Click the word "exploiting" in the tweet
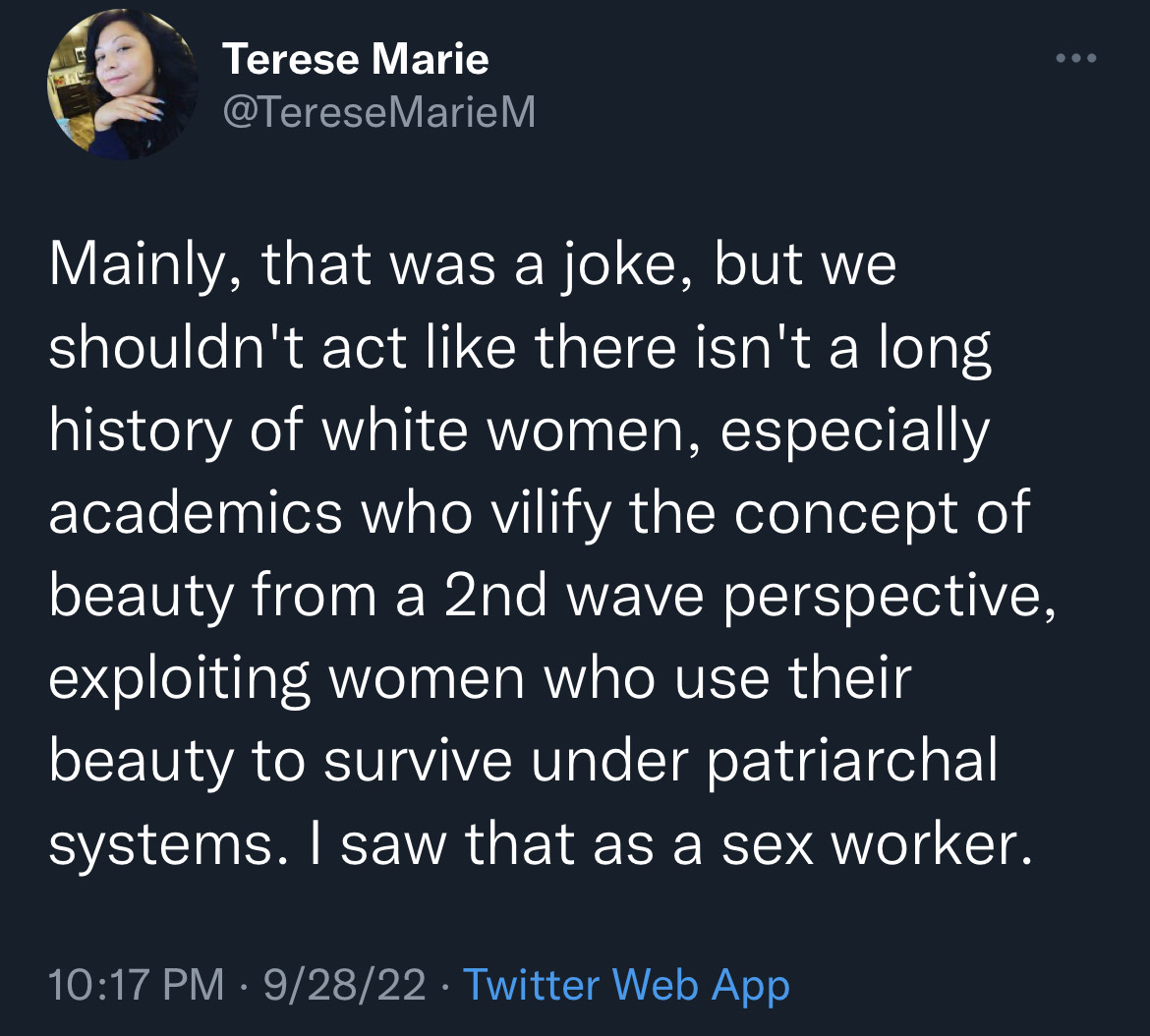The image size is (1150, 1036). [x=178, y=678]
